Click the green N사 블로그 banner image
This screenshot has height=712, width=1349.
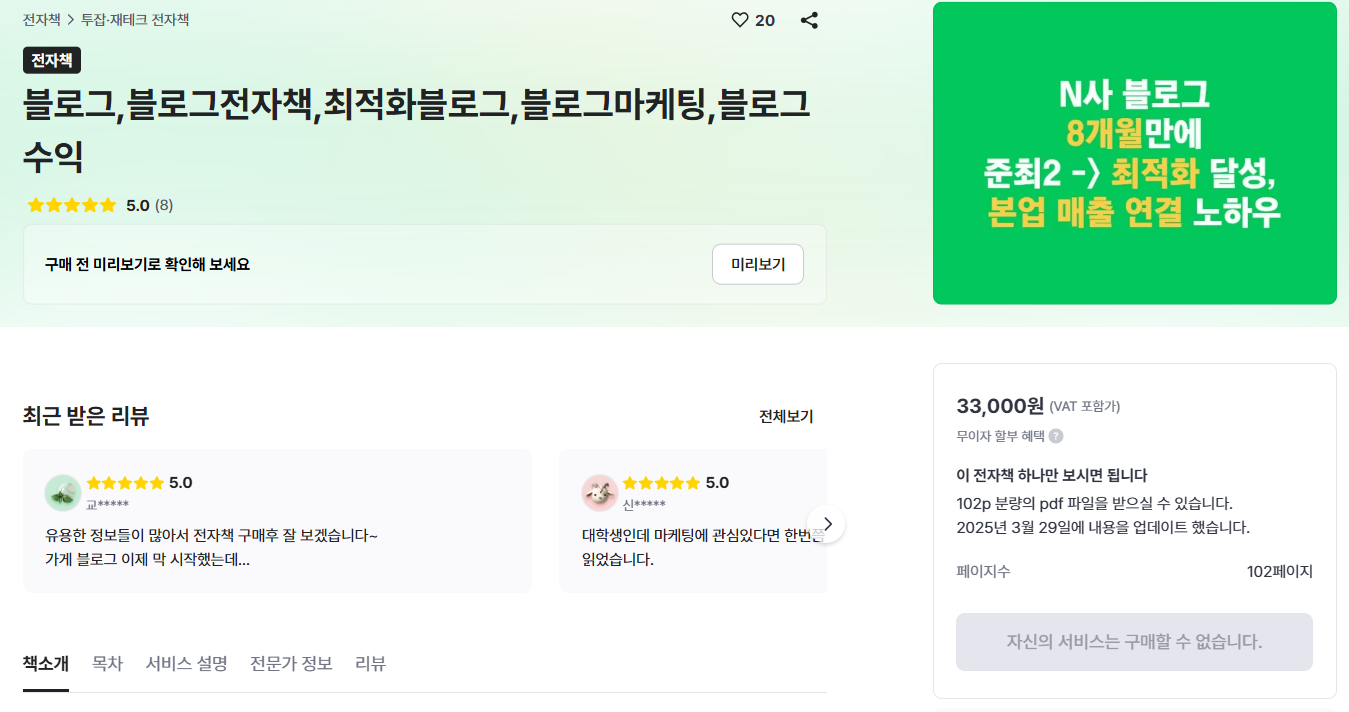pyautogui.click(x=1133, y=152)
